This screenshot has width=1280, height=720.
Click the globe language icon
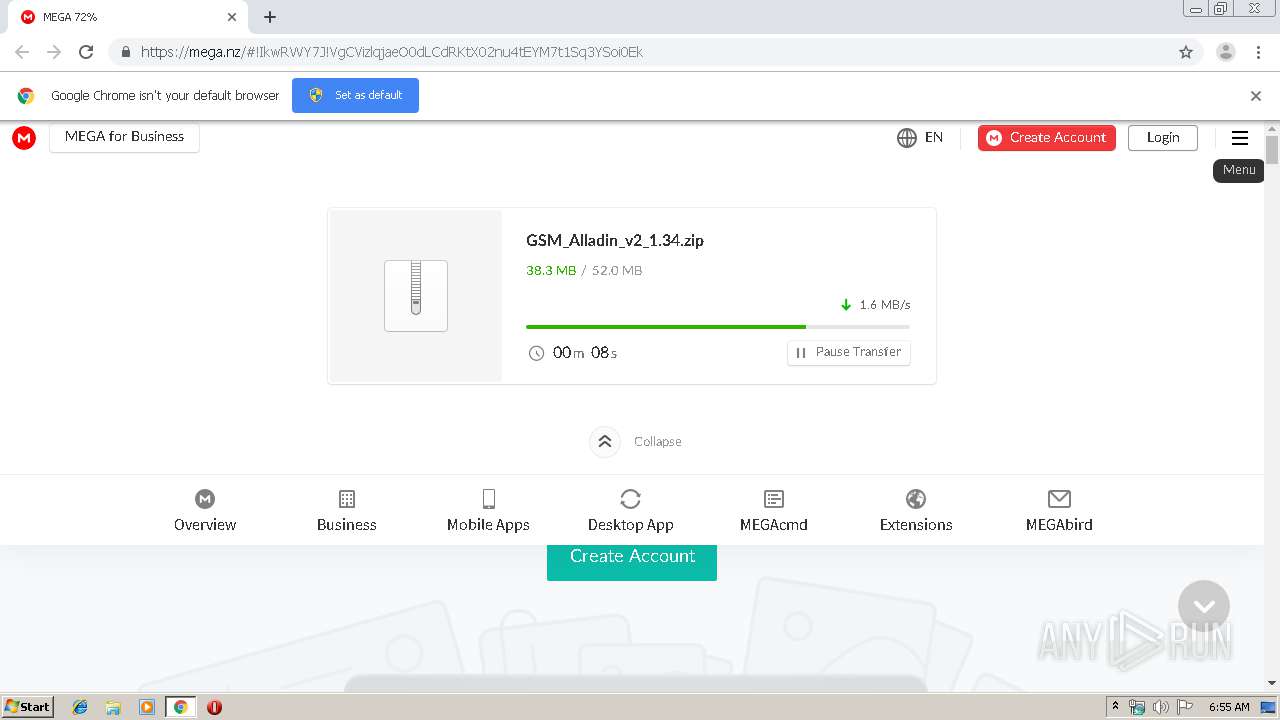click(x=907, y=138)
